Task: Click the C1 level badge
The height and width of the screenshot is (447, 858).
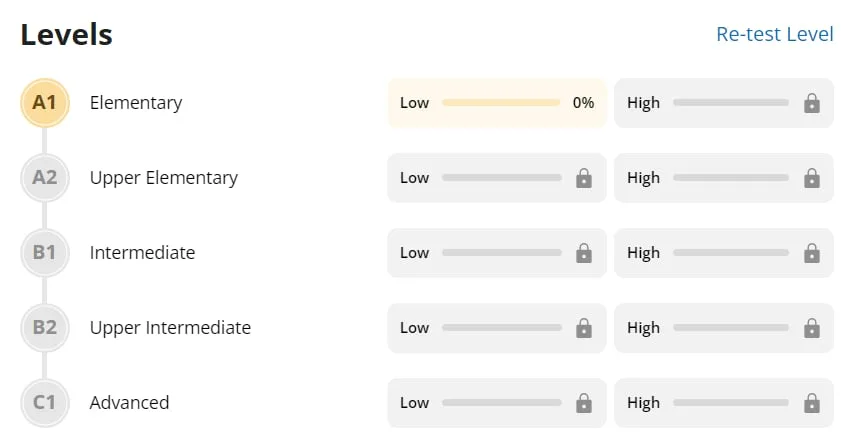Action: tap(44, 403)
